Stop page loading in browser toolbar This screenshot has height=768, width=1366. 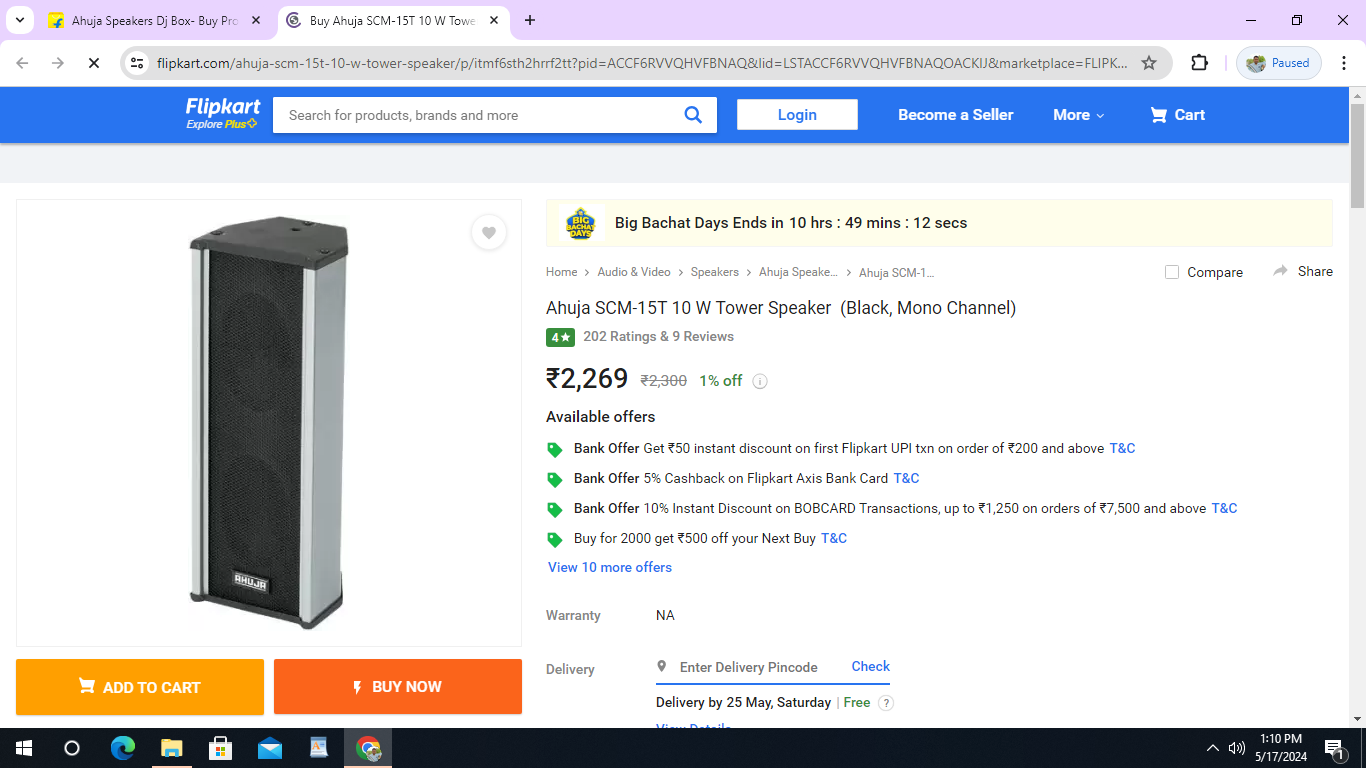point(93,63)
